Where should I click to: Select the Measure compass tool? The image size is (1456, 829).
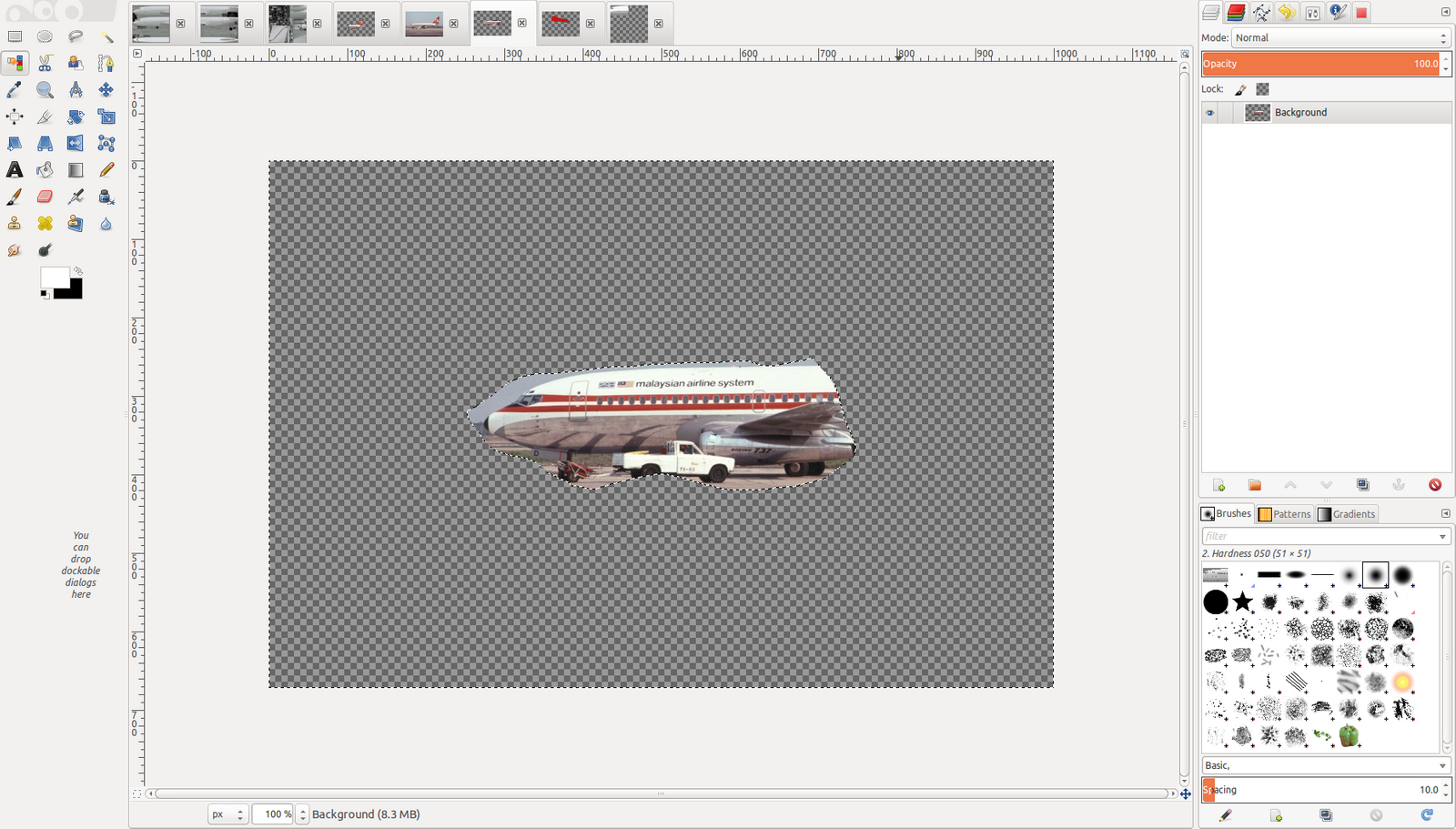coord(76,89)
